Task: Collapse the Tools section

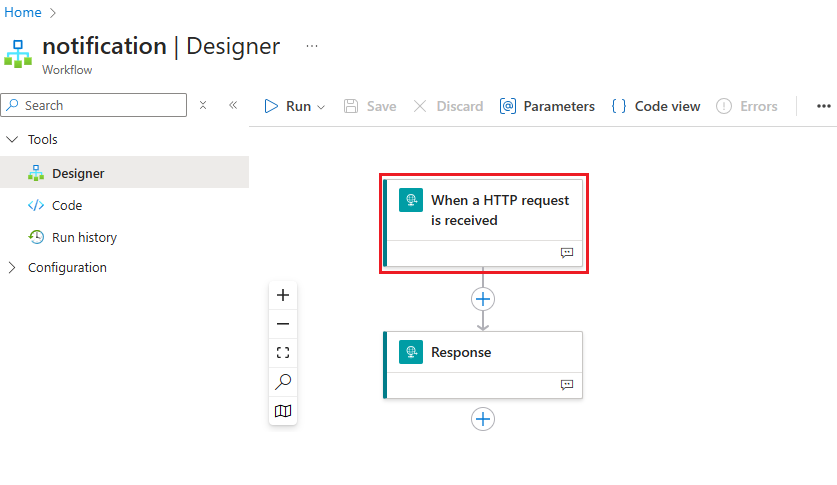Action: click(12, 140)
